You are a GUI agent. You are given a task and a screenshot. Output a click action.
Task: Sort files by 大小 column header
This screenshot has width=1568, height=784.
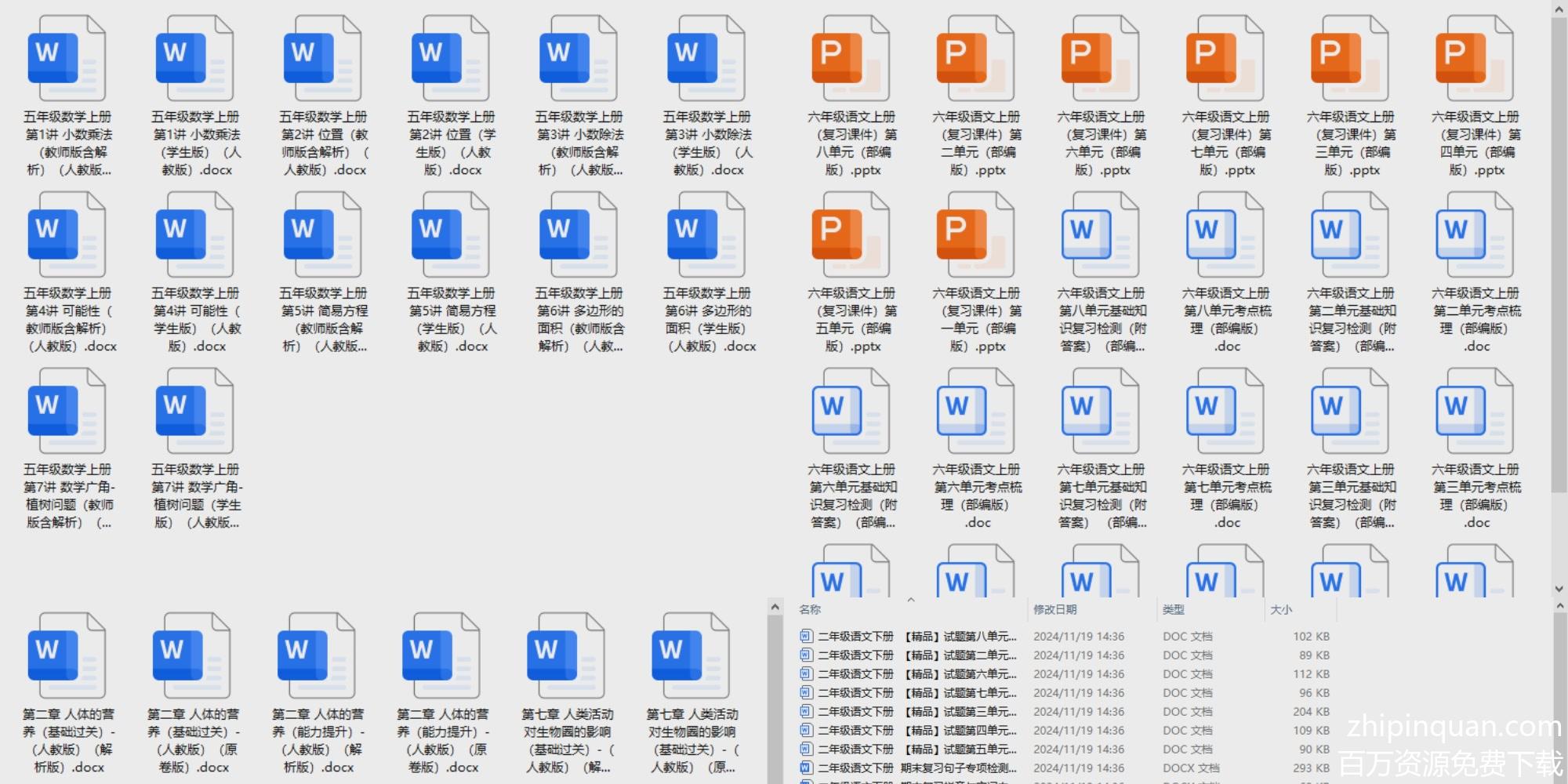1280,609
